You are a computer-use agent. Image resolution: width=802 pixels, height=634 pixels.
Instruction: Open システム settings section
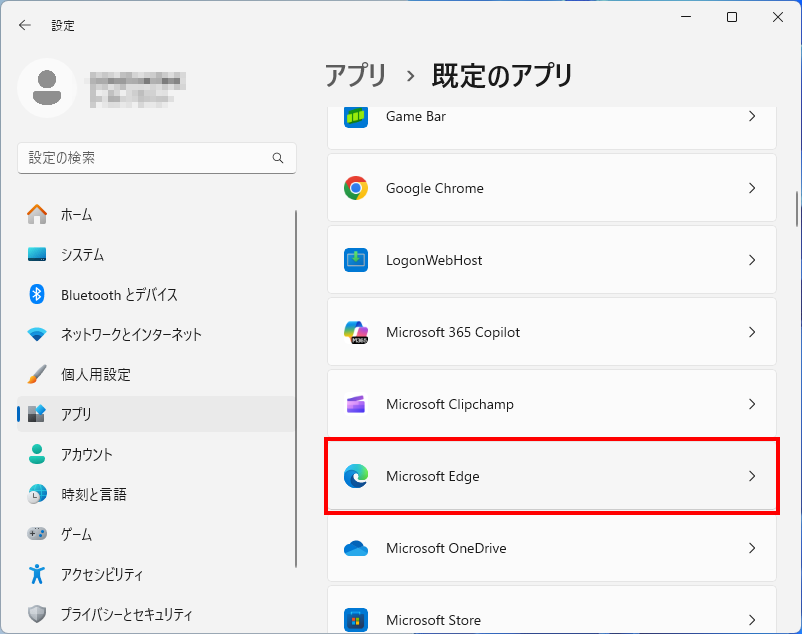pyautogui.click(x=156, y=254)
